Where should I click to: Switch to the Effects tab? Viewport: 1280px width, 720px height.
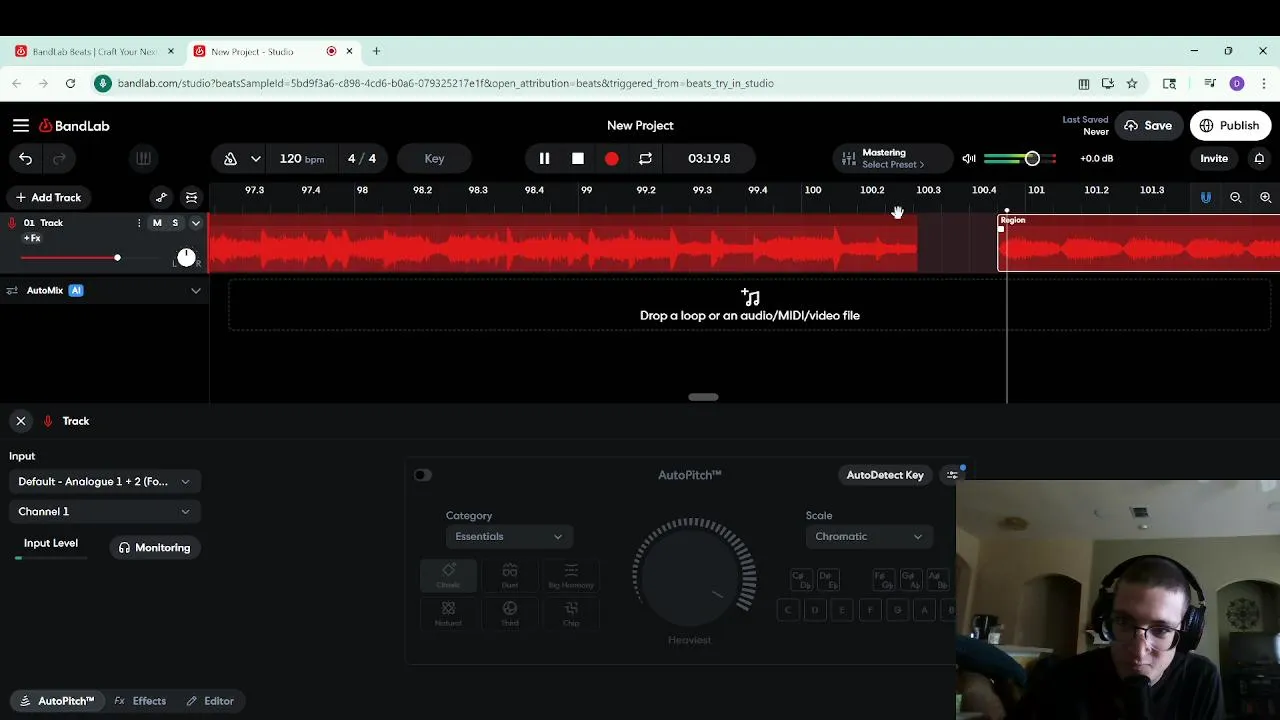click(x=140, y=701)
